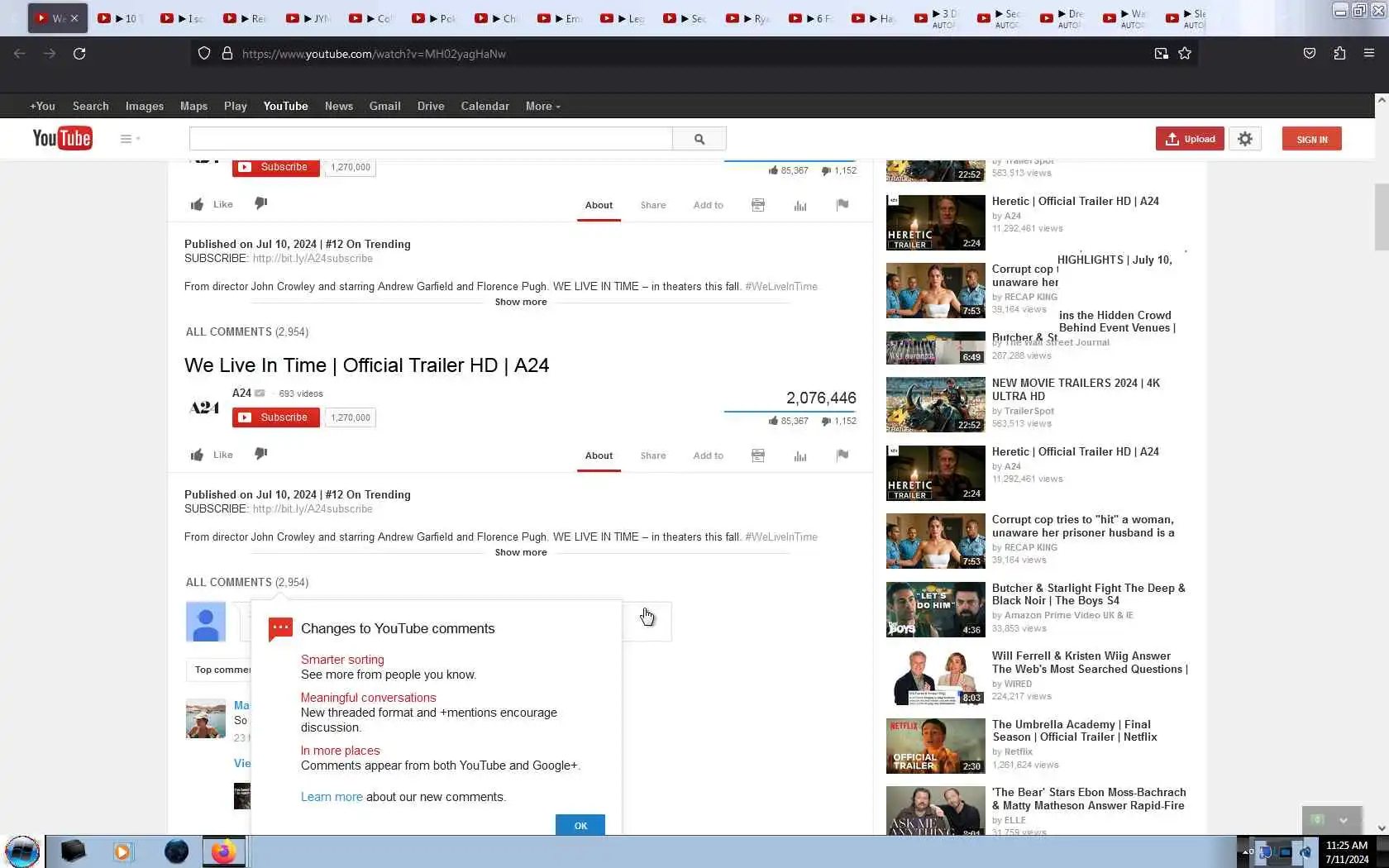Image resolution: width=1389 pixels, height=868 pixels.
Task: Switch to Firefox in the taskbar
Action: click(224, 851)
